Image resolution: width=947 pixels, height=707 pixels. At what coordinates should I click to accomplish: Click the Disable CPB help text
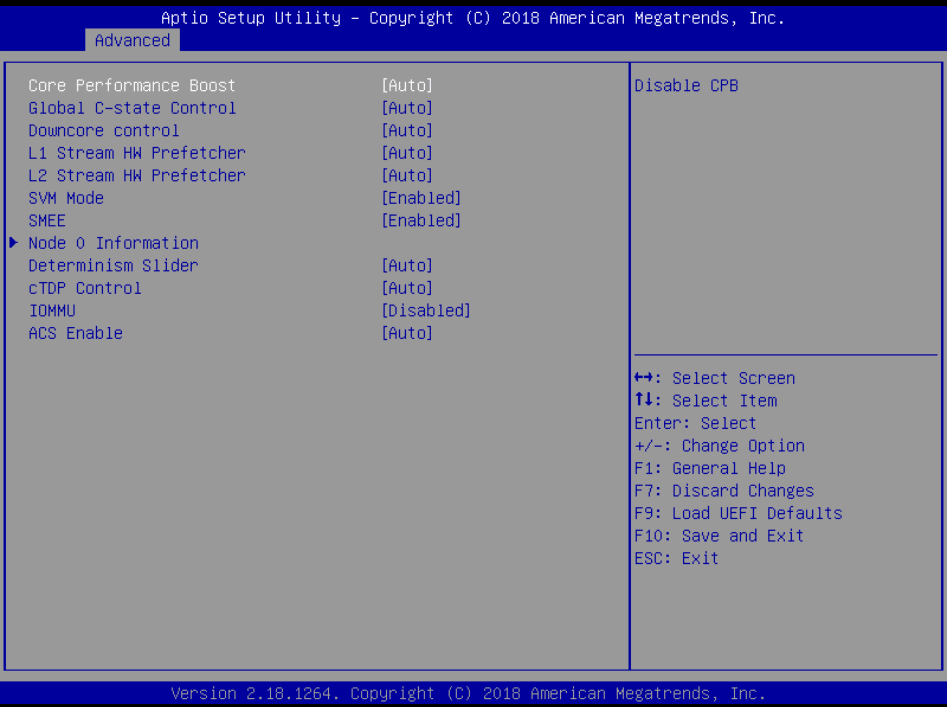point(687,86)
